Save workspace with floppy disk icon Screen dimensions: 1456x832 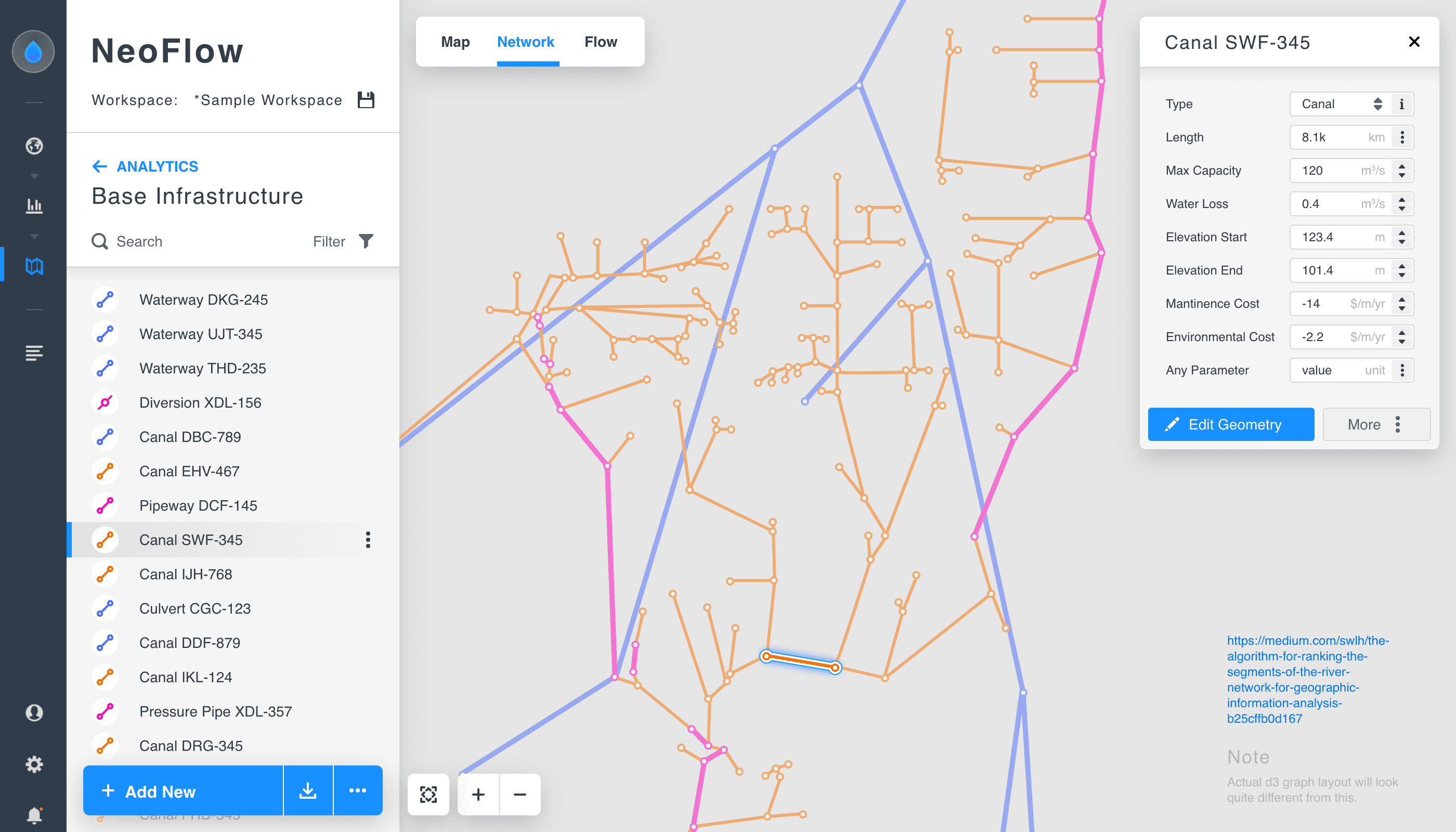coord(366,100)
